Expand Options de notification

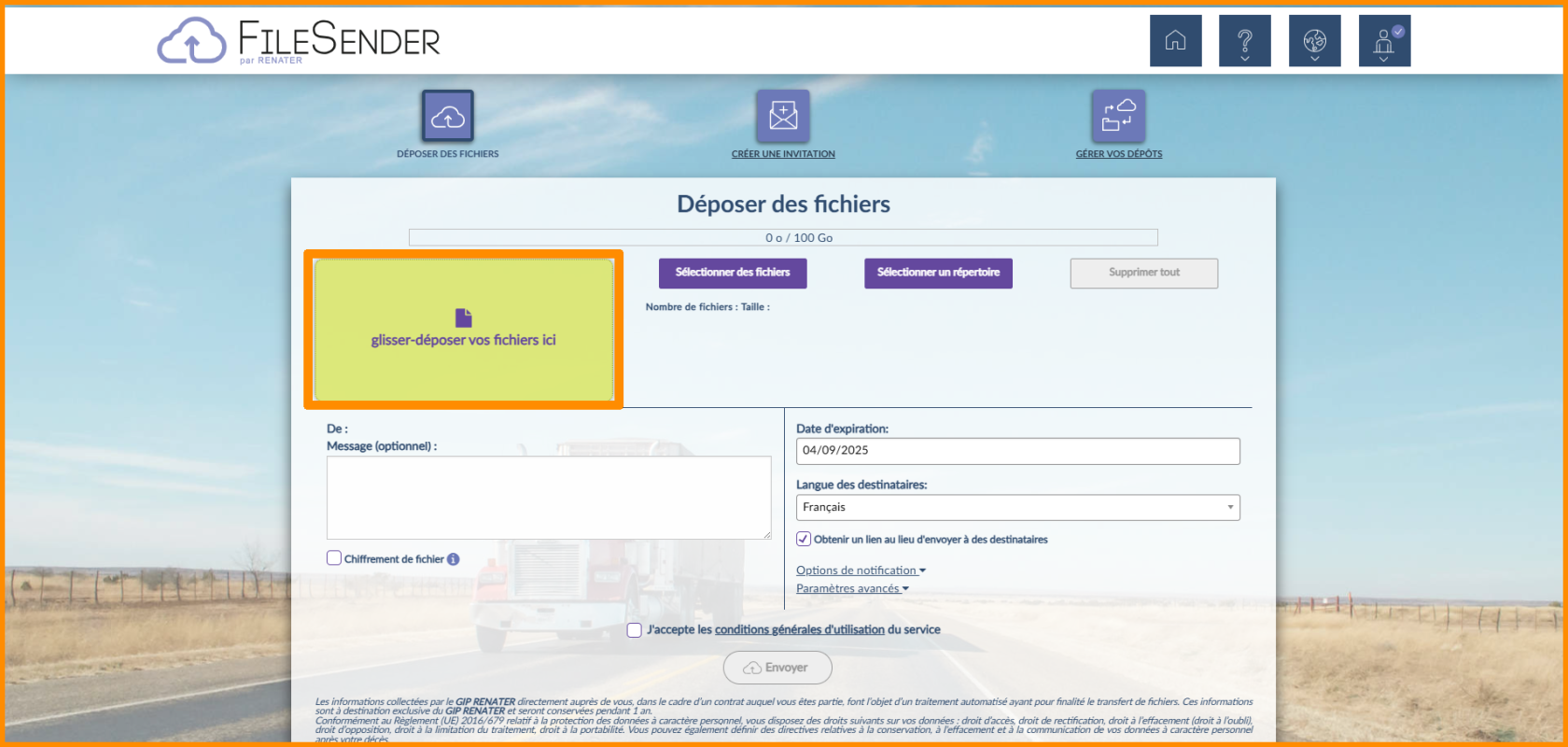pyautogui.click(x=861, y=571)
